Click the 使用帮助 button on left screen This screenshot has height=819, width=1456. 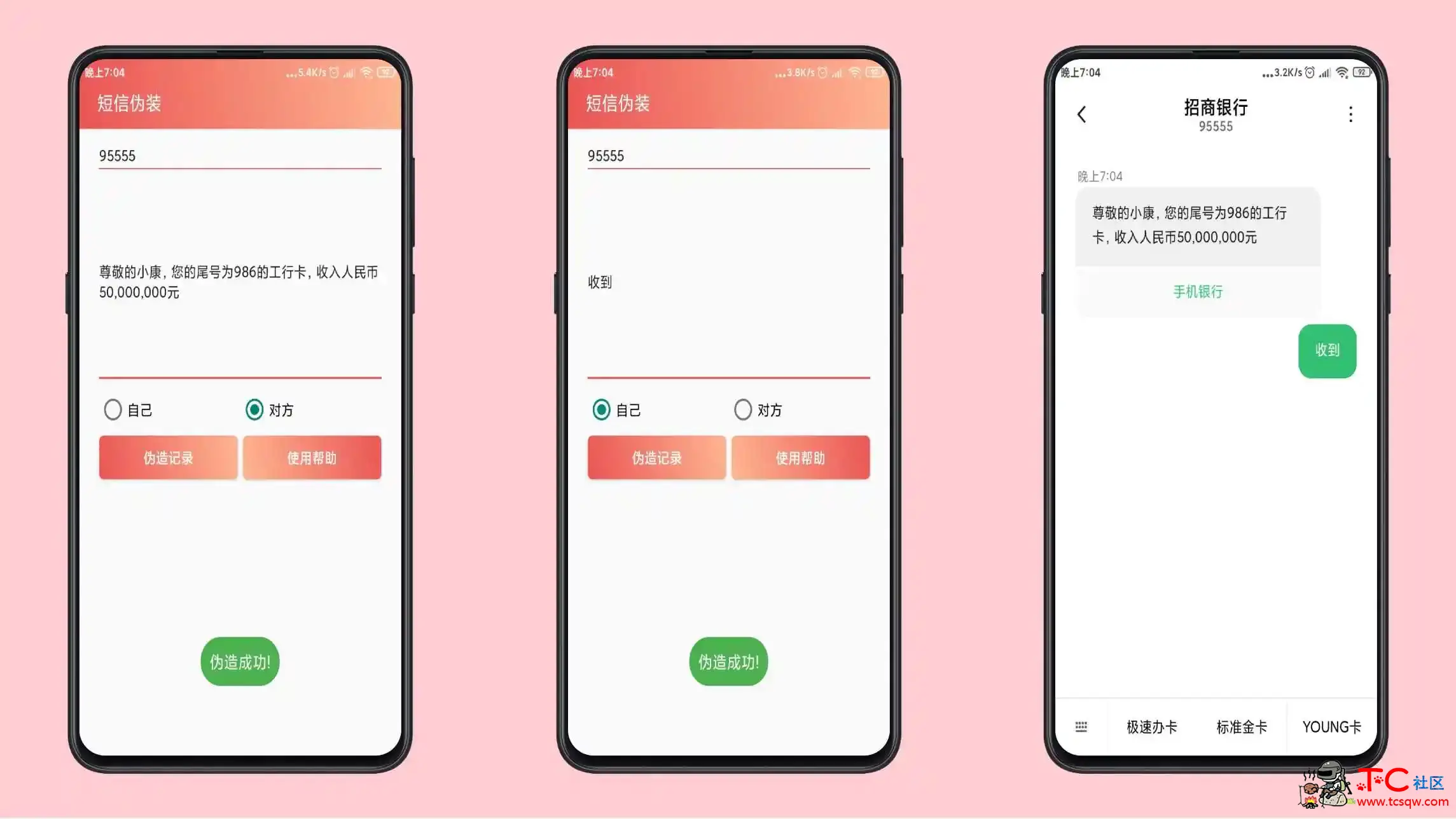311,457
